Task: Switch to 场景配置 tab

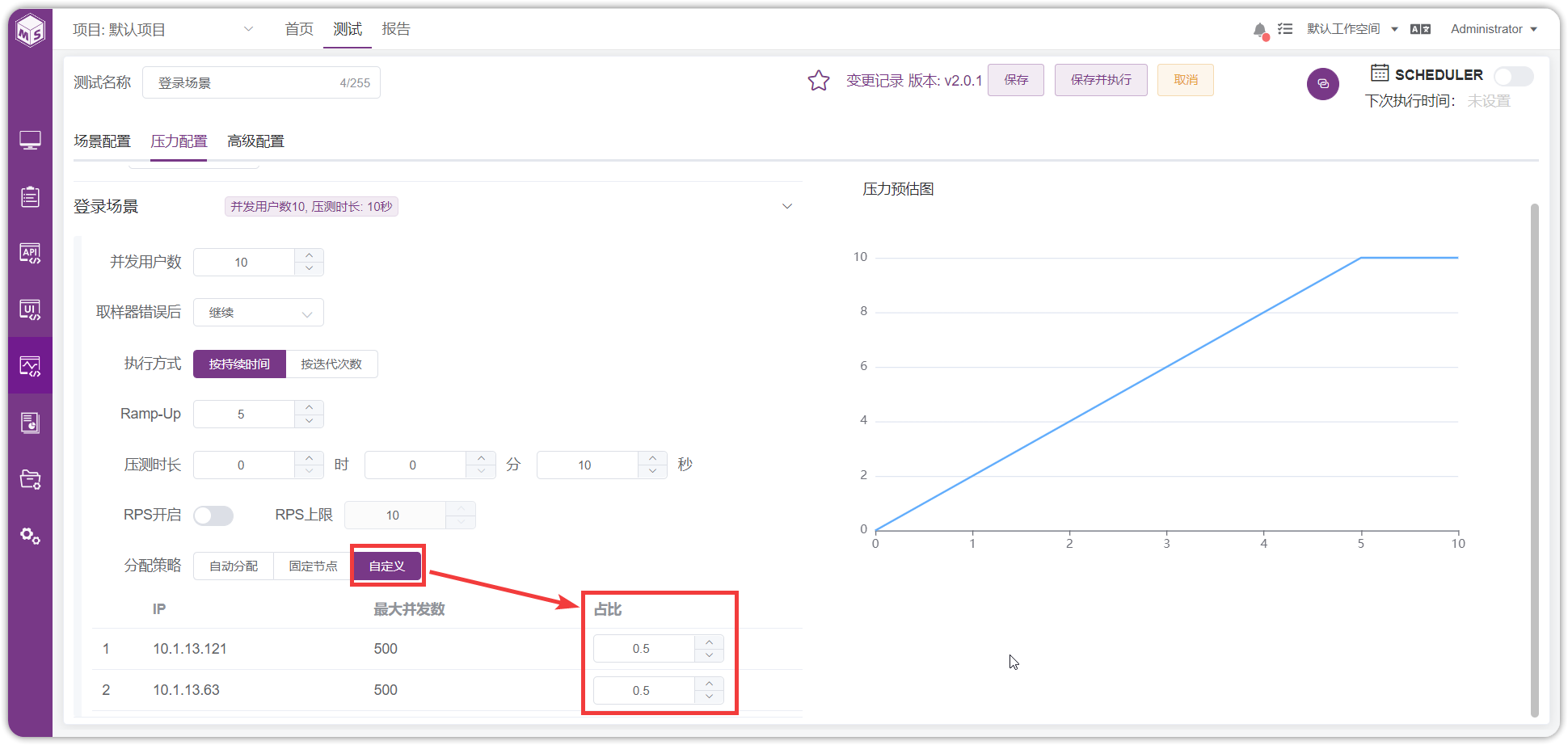Action: pyautogui.click(x=102, y=141)
